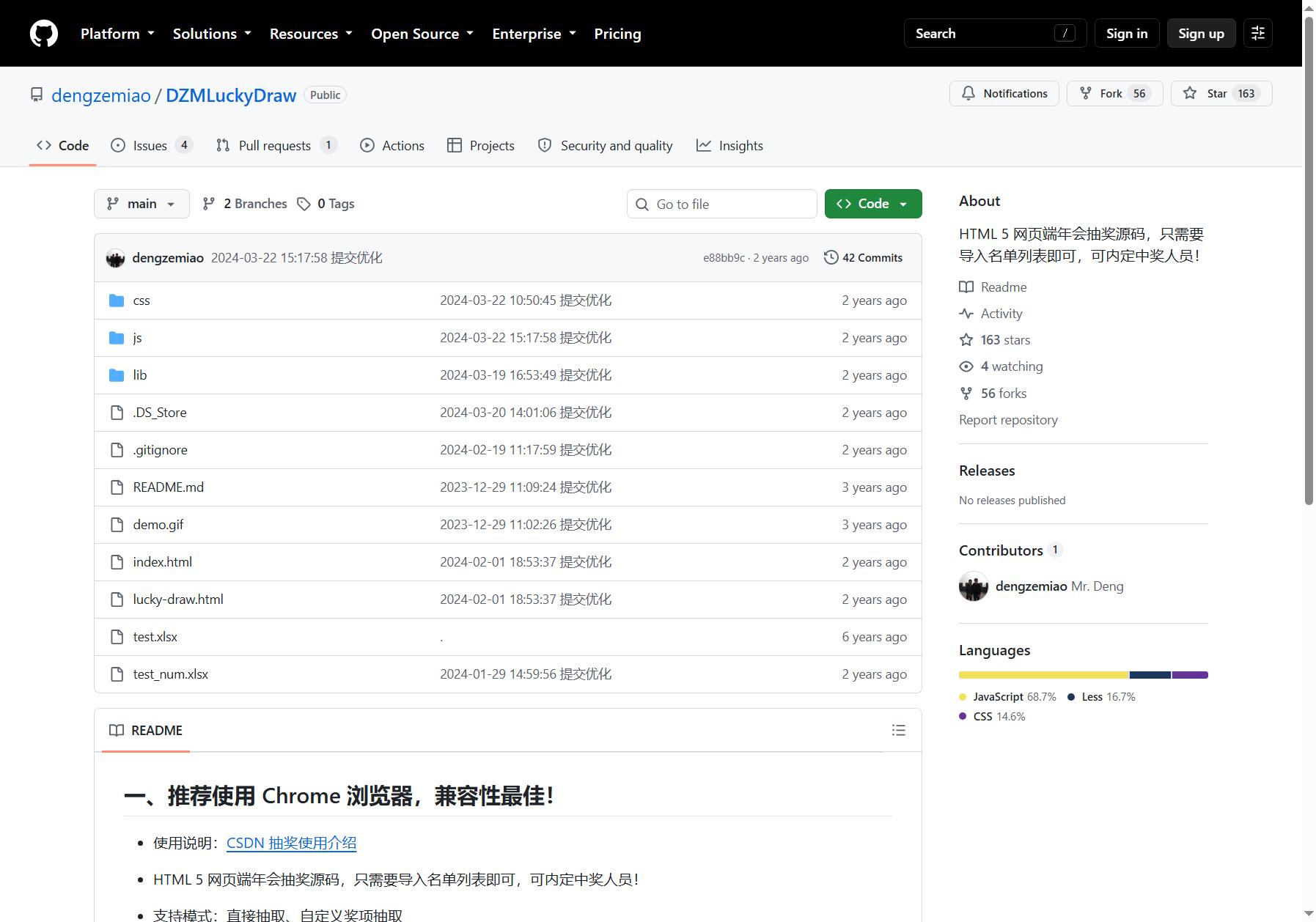Screen dimensions: 1316x922
Task: Click the Mr. Deng contributor avatar
Action: (x=974, y=586)
